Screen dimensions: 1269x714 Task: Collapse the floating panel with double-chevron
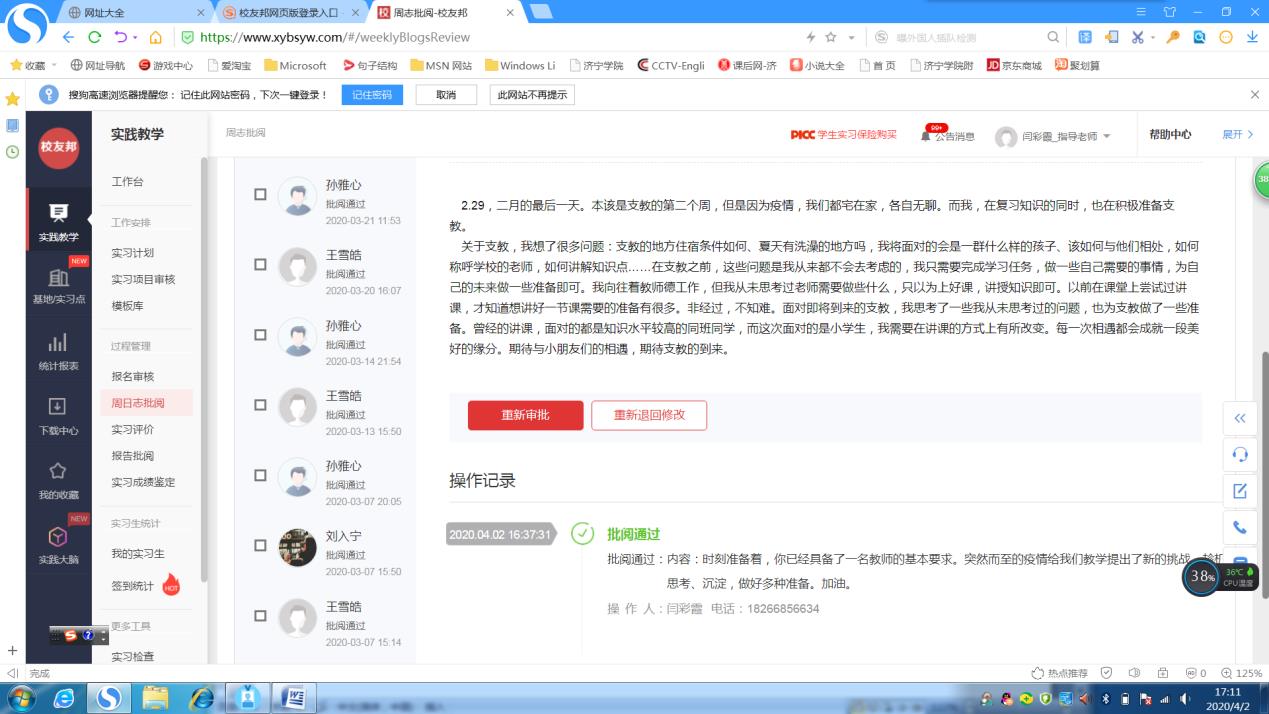tap(1240, 418)
